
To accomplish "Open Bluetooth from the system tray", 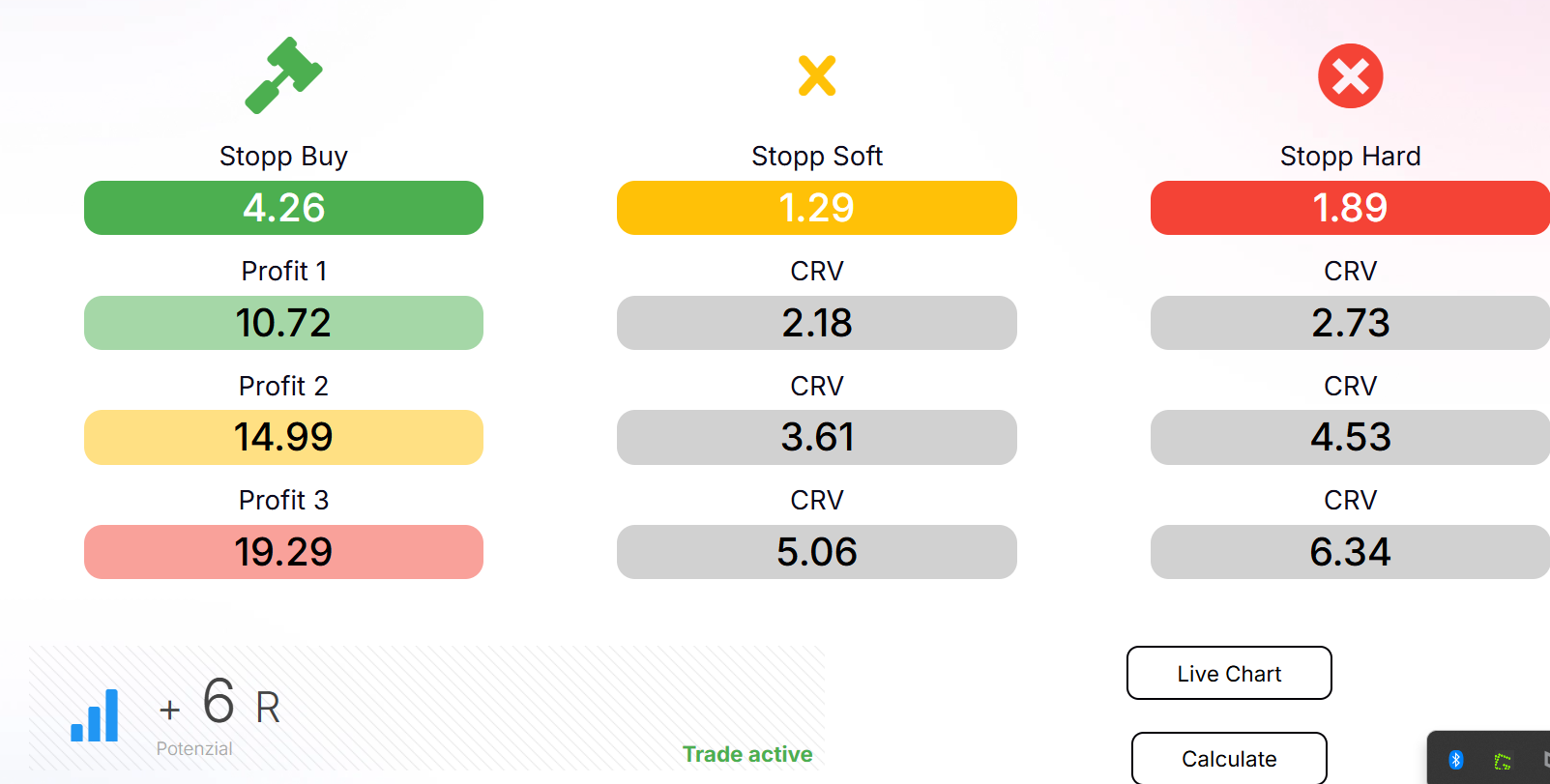I will [1455, 760].
